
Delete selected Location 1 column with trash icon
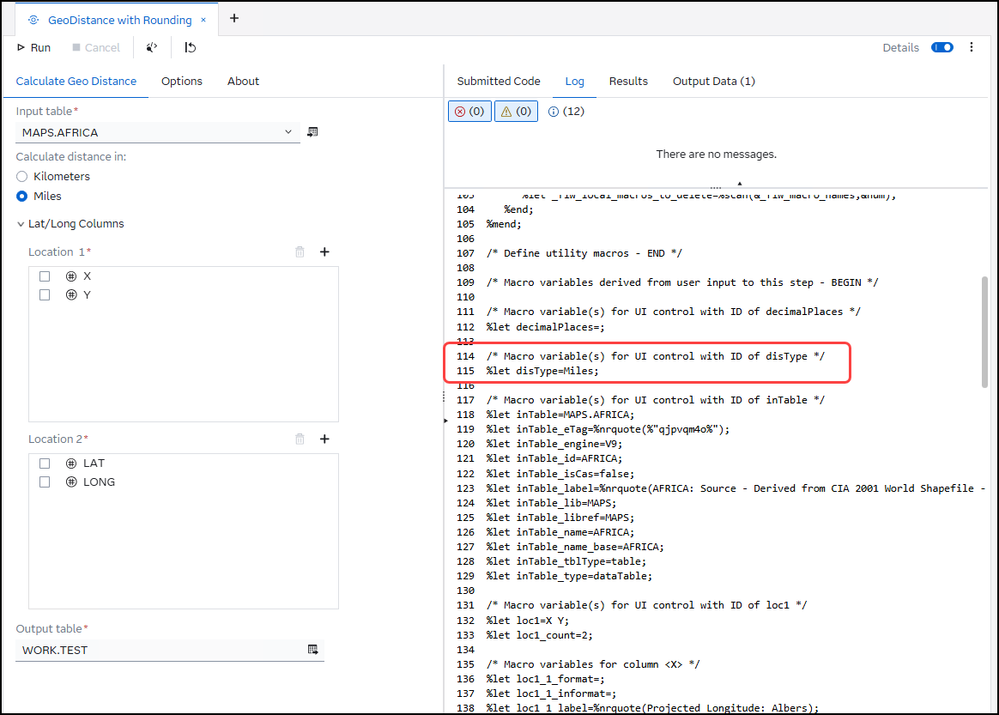pos(300,252)
